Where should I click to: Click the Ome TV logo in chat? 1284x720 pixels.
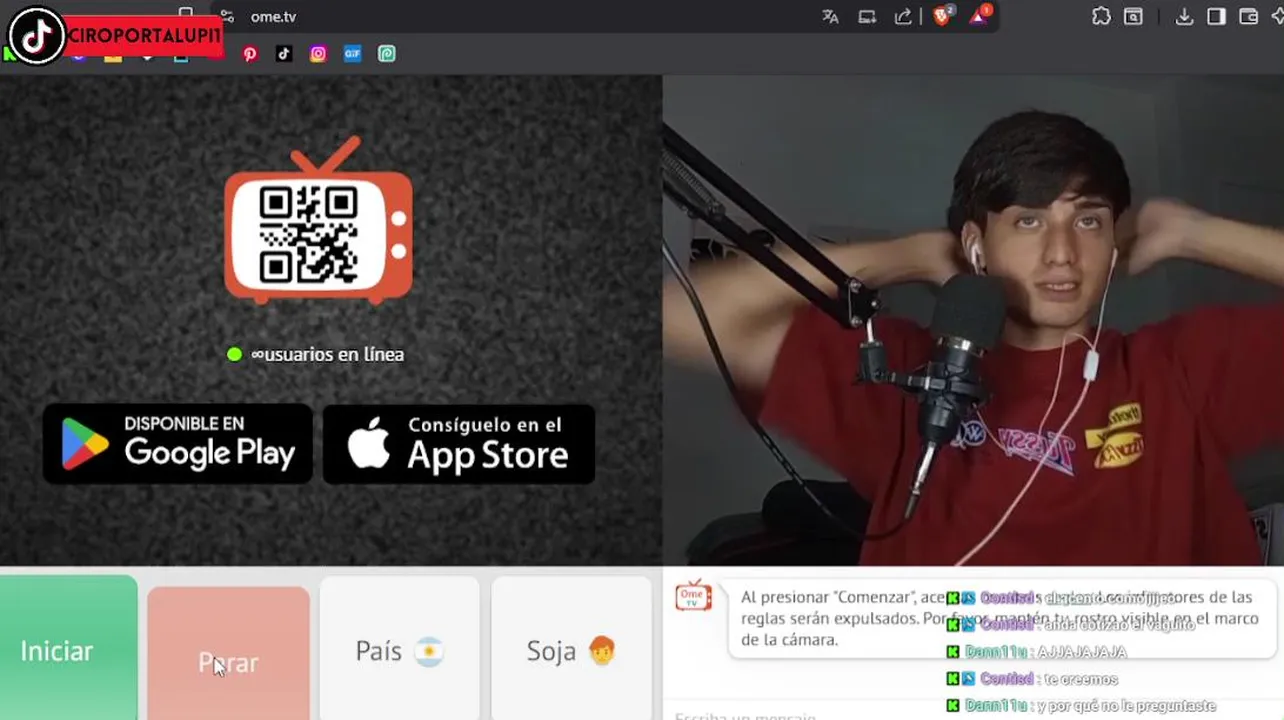pyautogui.click(x=693, y=596)
